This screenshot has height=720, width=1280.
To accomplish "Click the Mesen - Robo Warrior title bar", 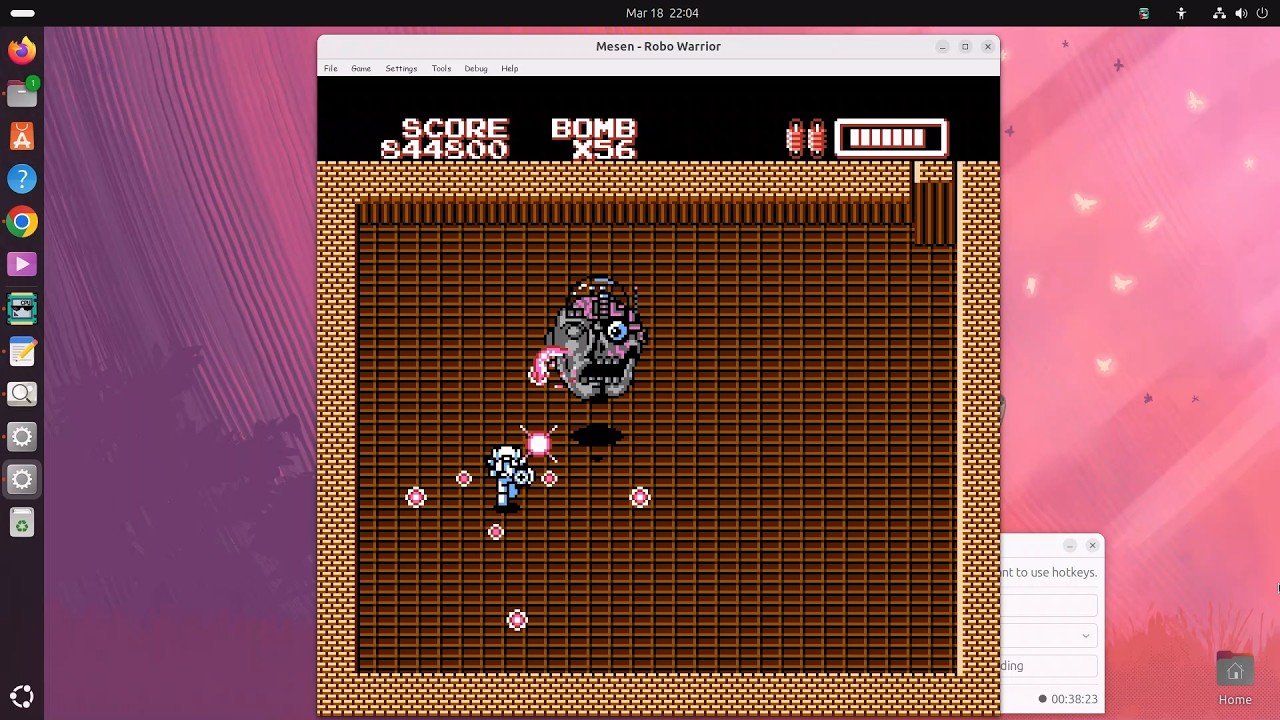I will click(658, 46).
